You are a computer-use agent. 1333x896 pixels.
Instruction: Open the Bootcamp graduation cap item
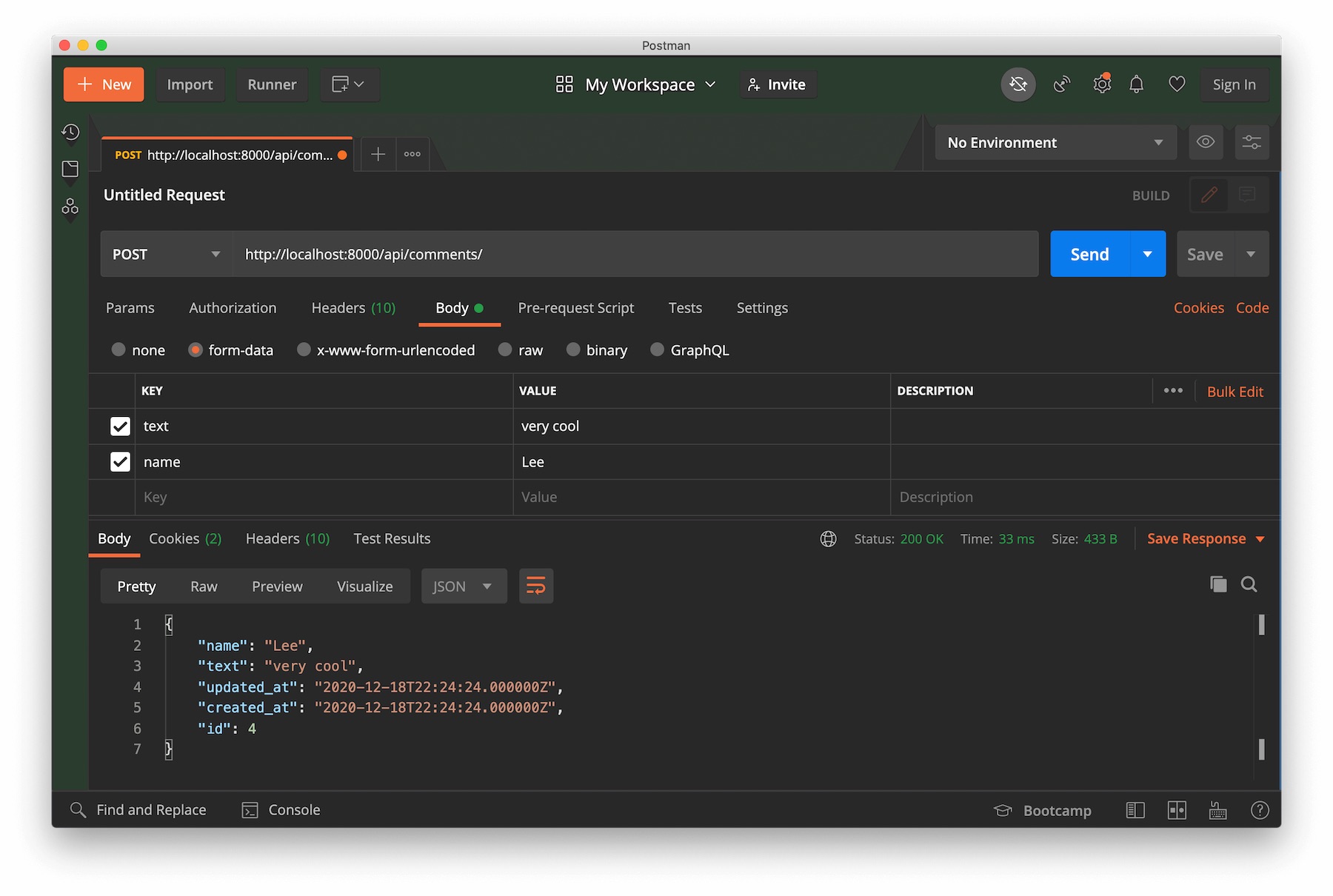tap(1043, 811)
